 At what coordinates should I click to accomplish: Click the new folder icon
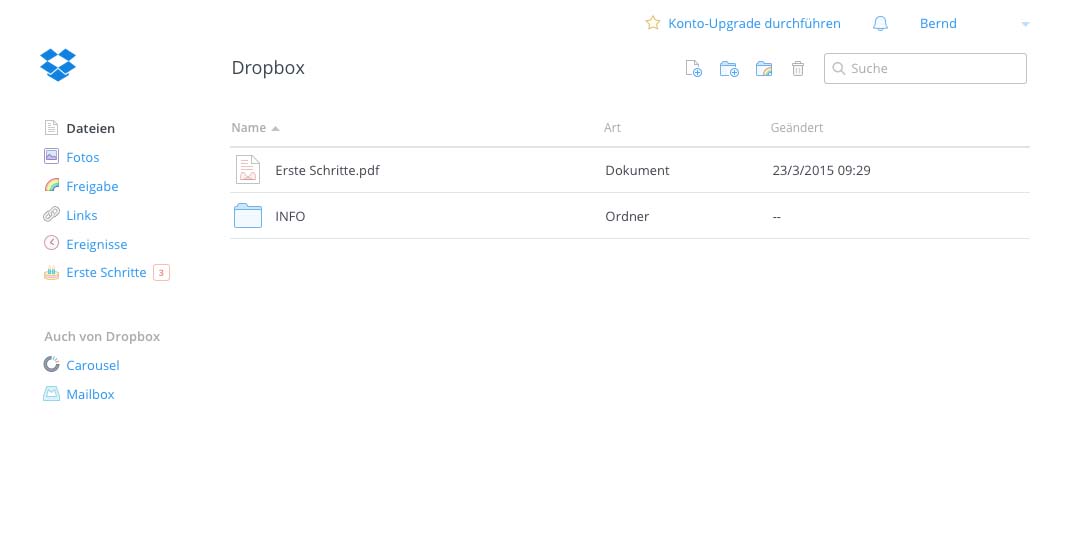[x=729, y=68]
